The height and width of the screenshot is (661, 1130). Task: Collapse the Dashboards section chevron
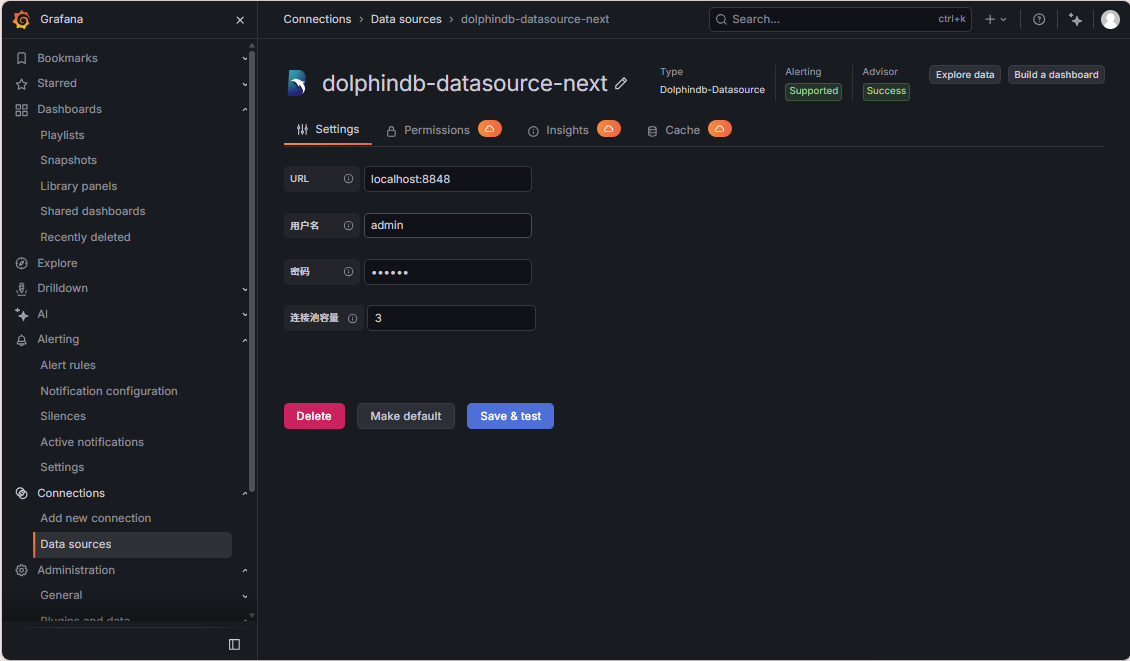(244, 110)
